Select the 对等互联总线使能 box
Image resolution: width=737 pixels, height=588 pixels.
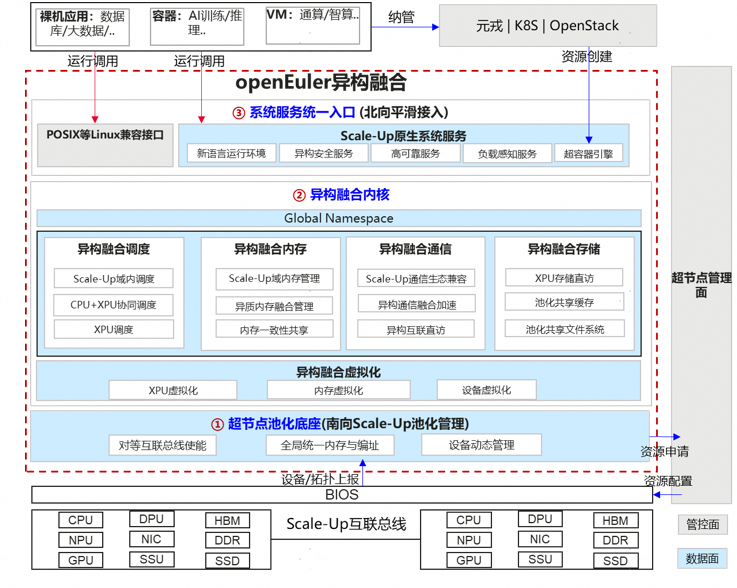(x=161, y=445)
